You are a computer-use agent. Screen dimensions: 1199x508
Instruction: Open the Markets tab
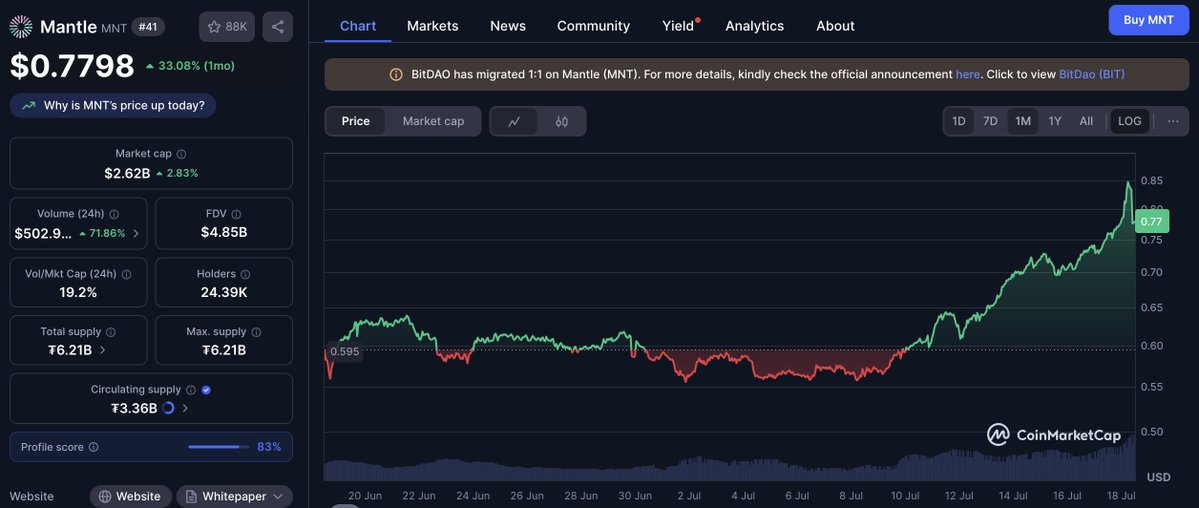click(433, 26)
